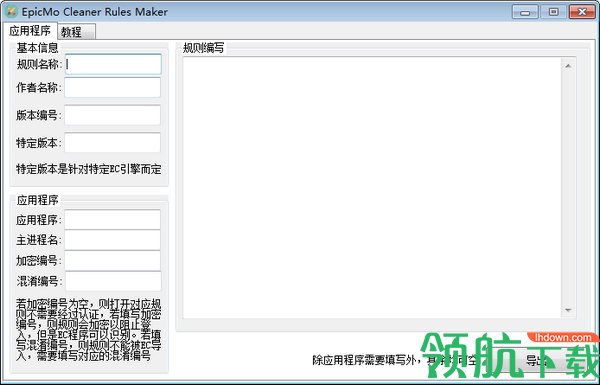600x385 pixels.
Task: Click the 加密编号 input box
Action: (x=112, y=261)
